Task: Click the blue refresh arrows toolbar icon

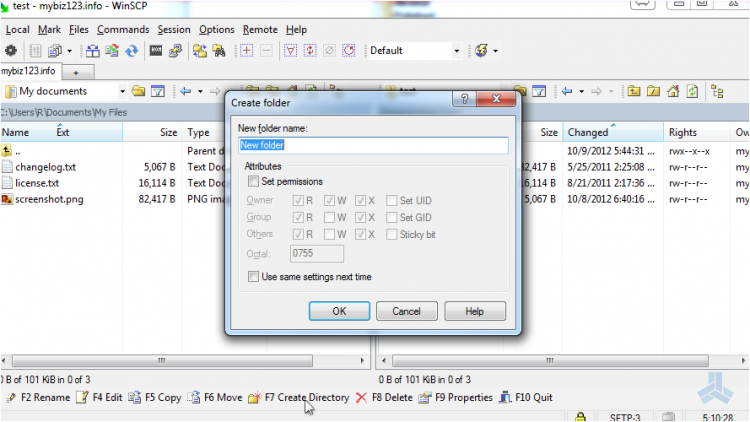Action: 132,50
